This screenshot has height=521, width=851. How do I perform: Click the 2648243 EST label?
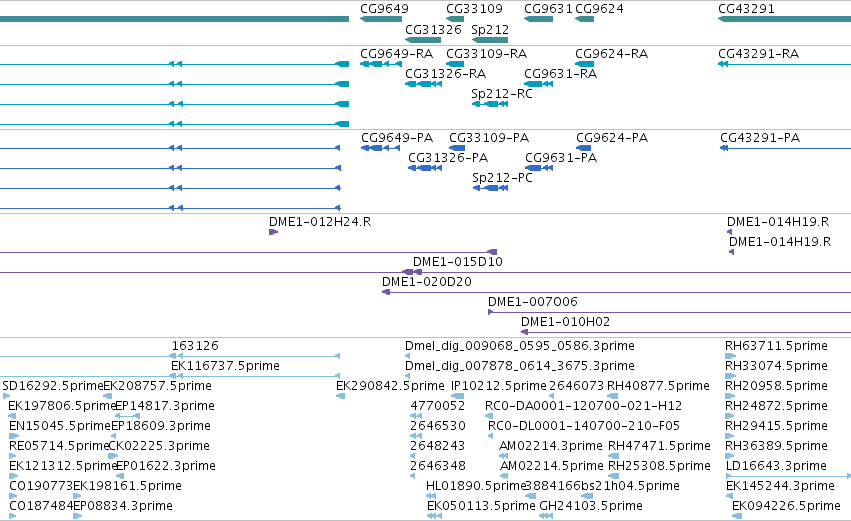point(438,447)
